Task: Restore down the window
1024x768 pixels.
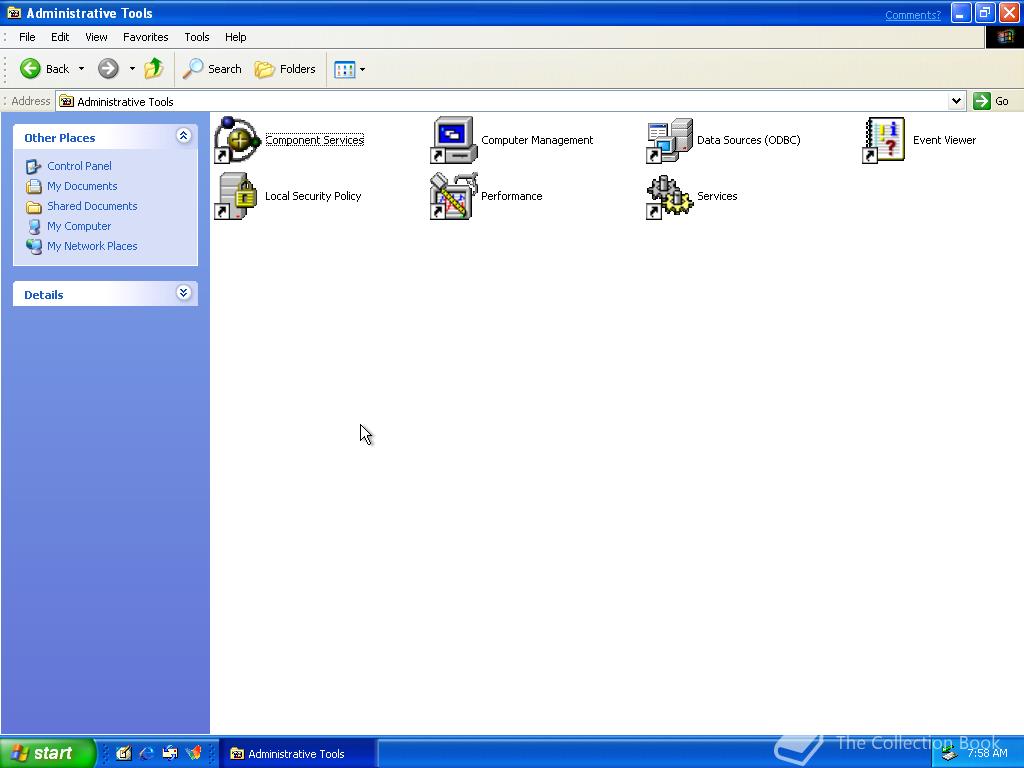Action: pos(985,13)
